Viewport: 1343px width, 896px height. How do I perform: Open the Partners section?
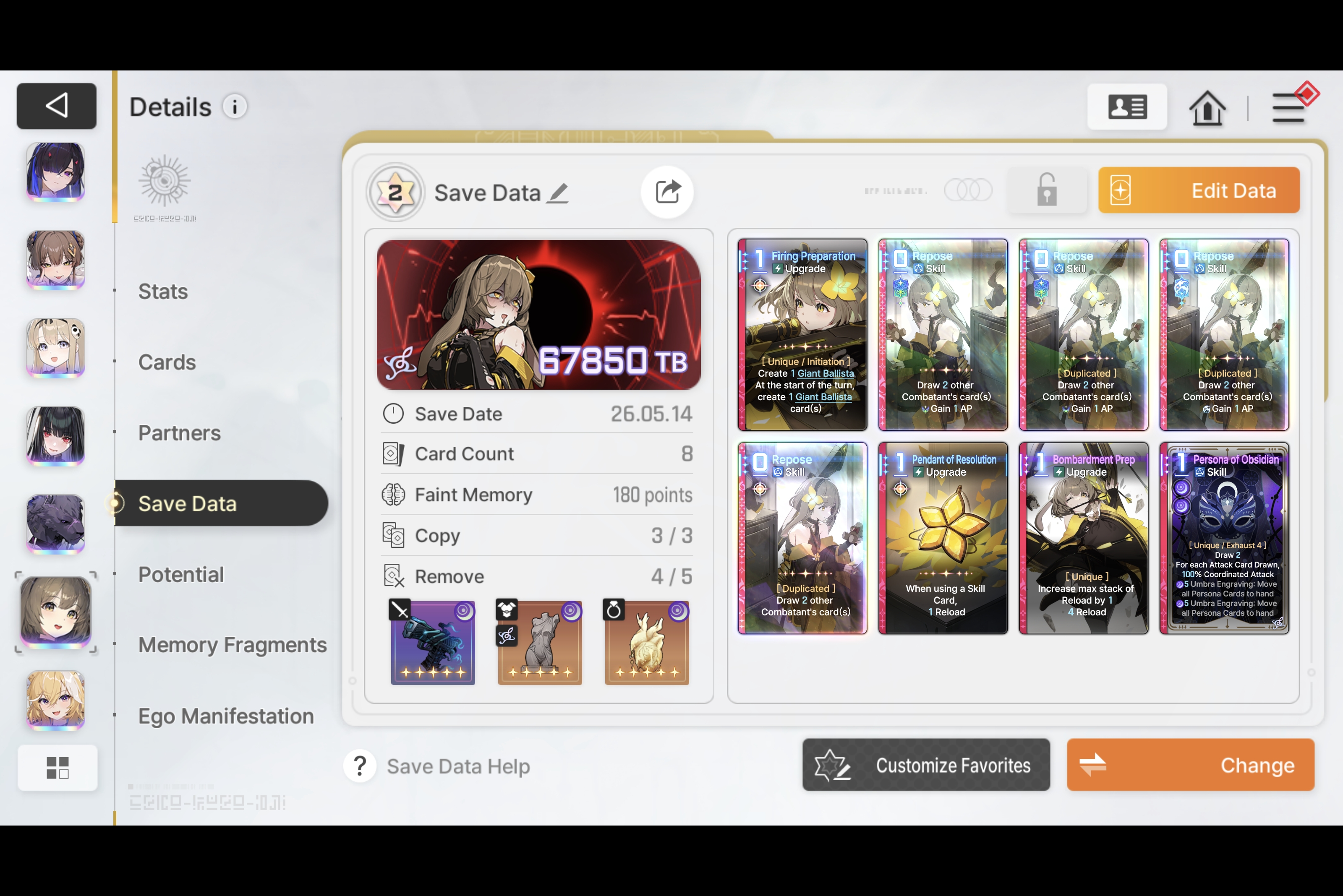[x=180, y=433]
